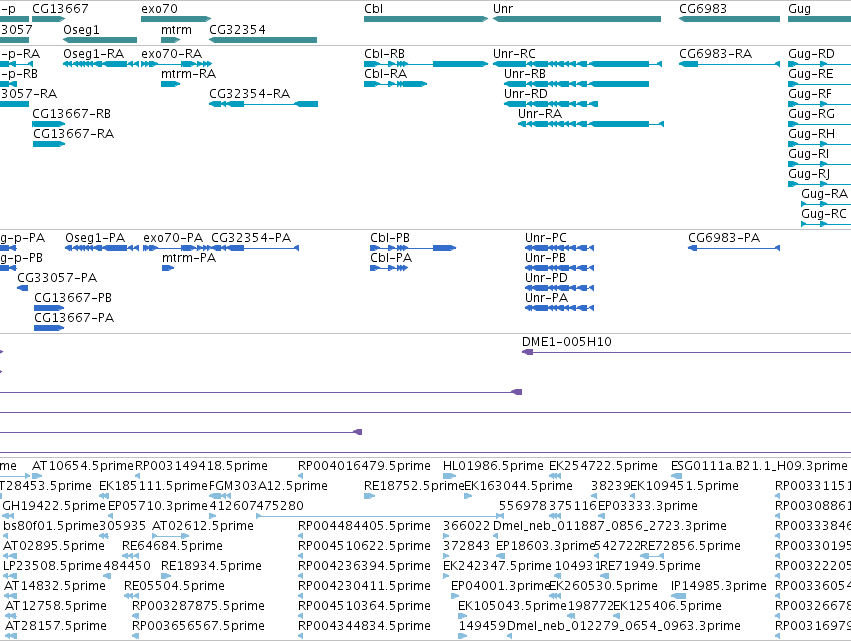The height and width of the screenshot is (641, 851).
Task: Click the Unr-RC transcript label
Action: pos(514,54)
